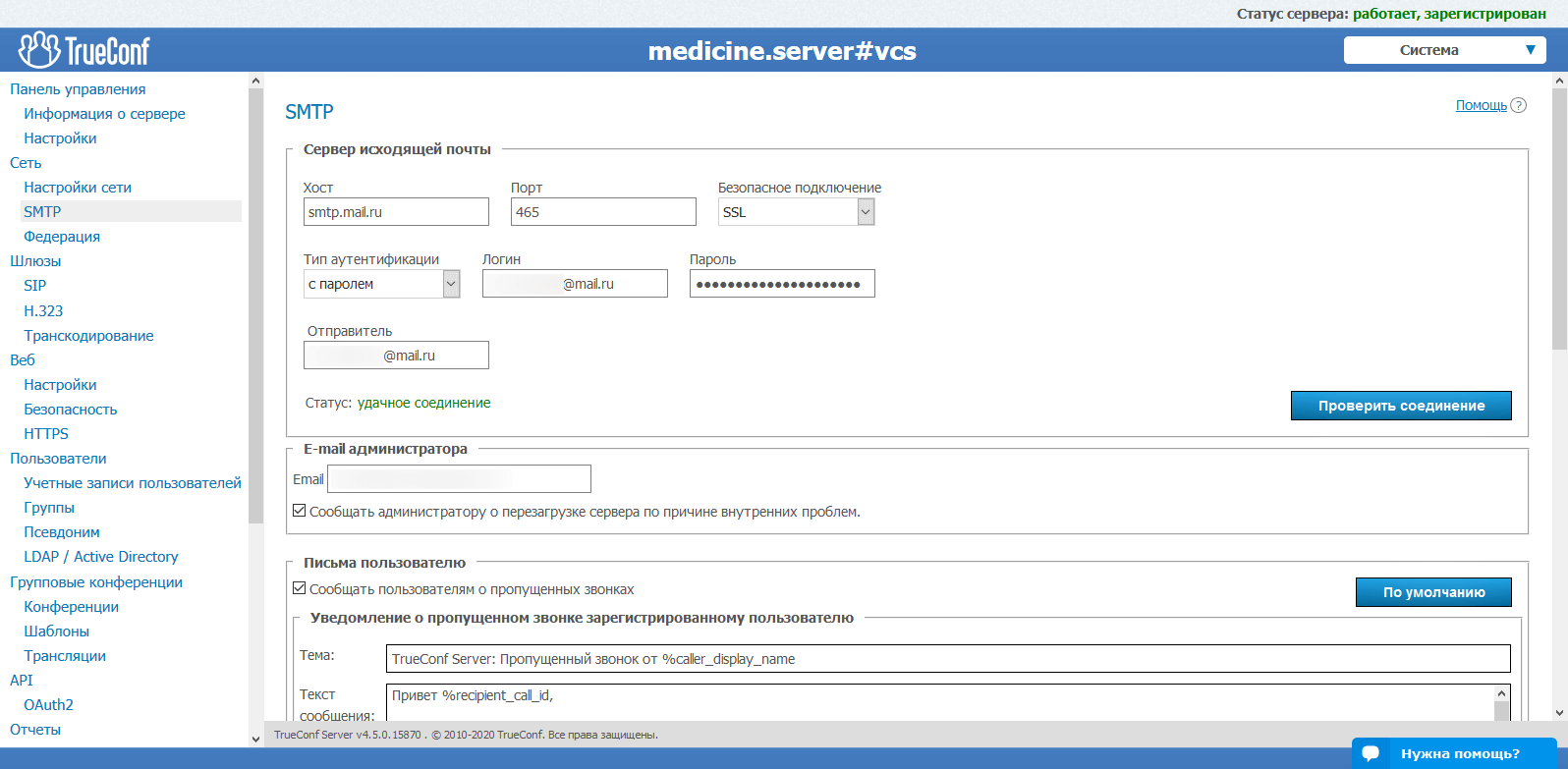
Task: Click the main page scrollbar thumb
Action: 1560,219
